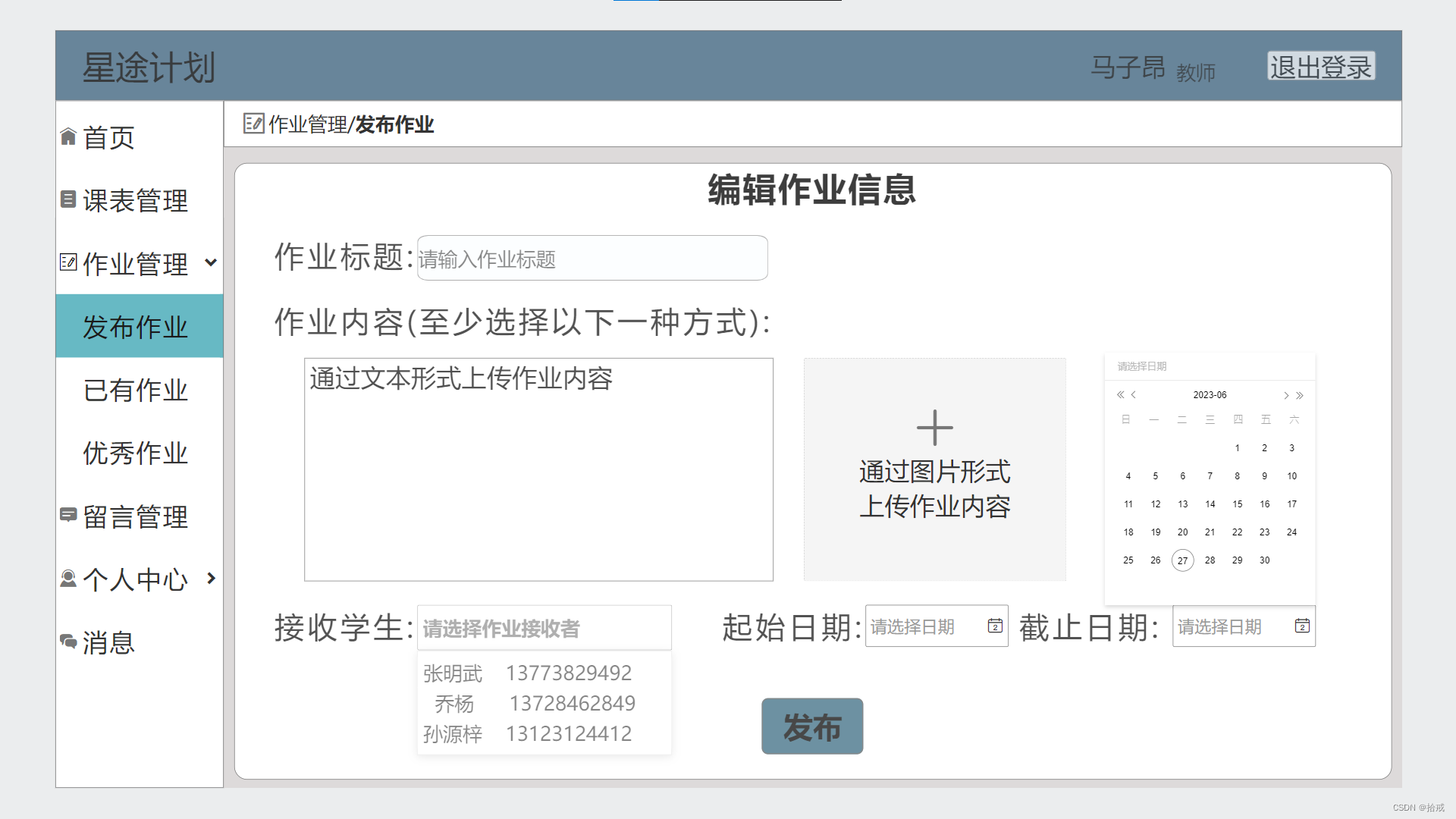This screenshot has width=1456, height=819.
Task: Open the 已有作业 menu item
Action: [136, 391]
